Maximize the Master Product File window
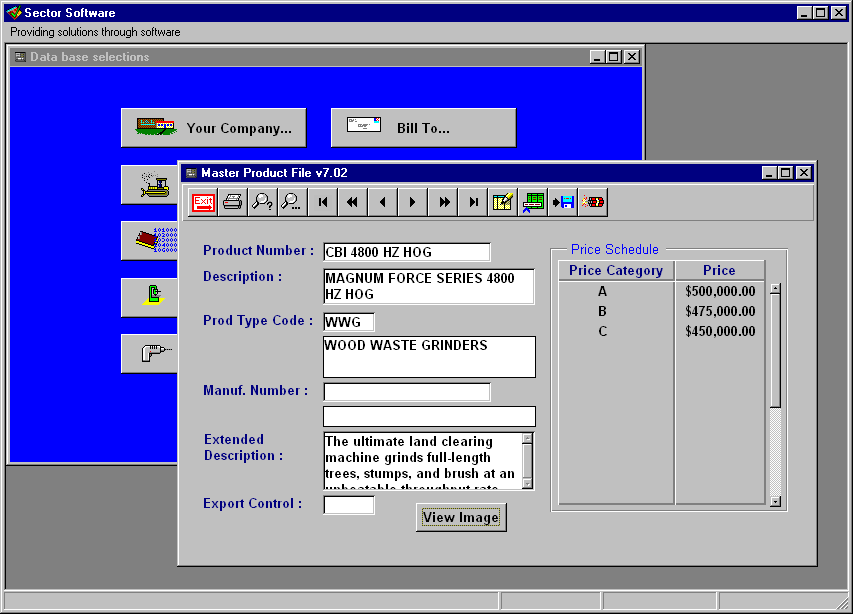 click(x=786, y=173)
